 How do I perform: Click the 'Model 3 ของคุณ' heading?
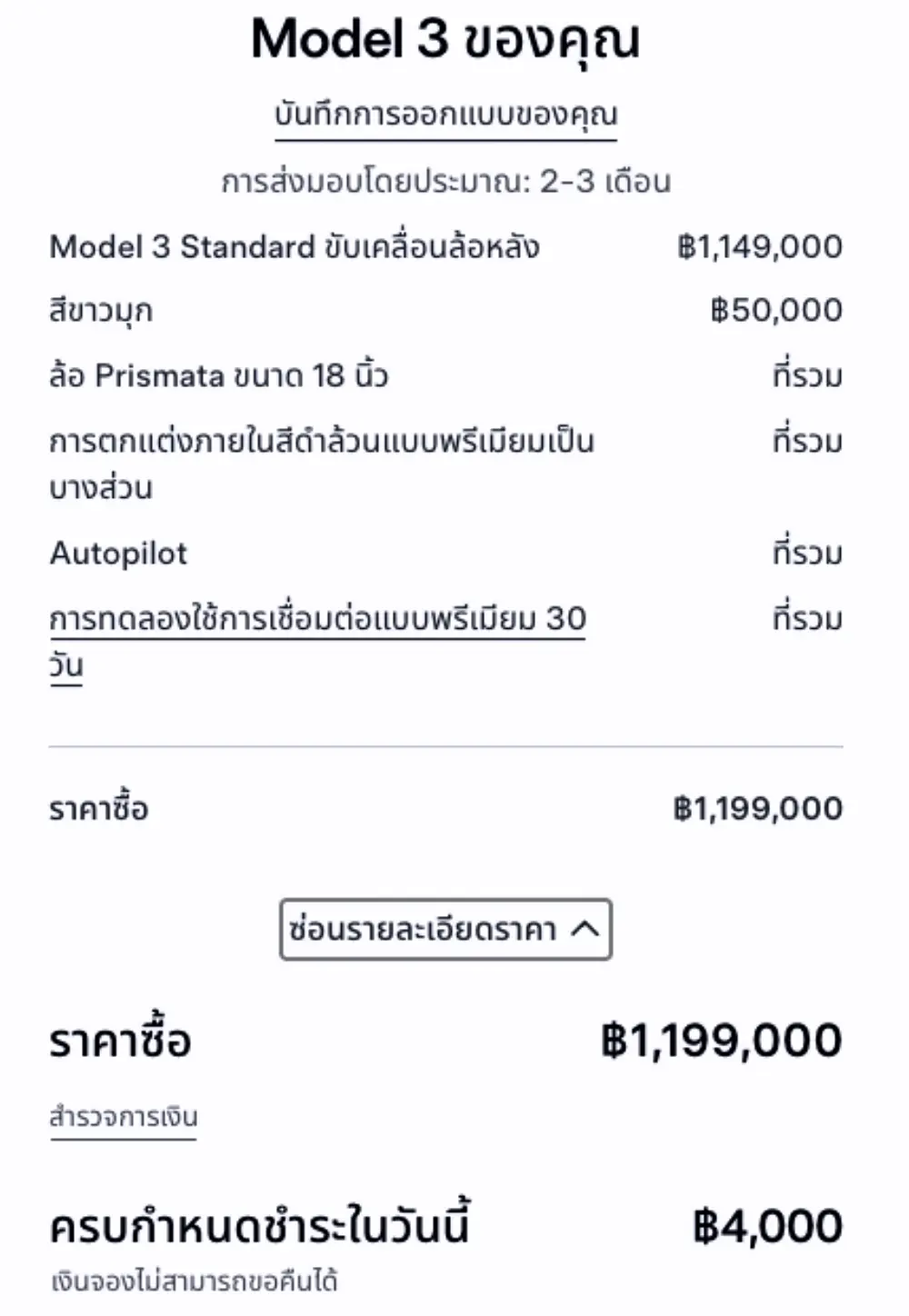click(445, 40)
